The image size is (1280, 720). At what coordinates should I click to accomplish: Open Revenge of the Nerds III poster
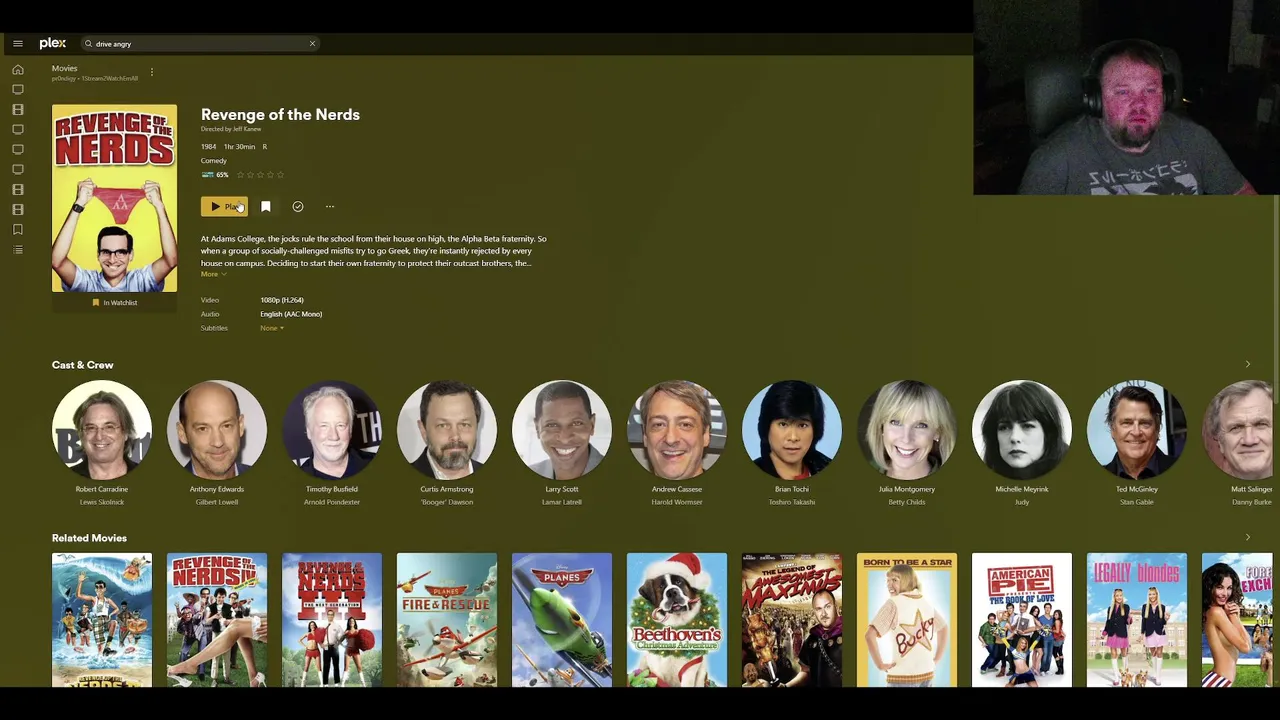pyautogui.click(x=332, y=620)
